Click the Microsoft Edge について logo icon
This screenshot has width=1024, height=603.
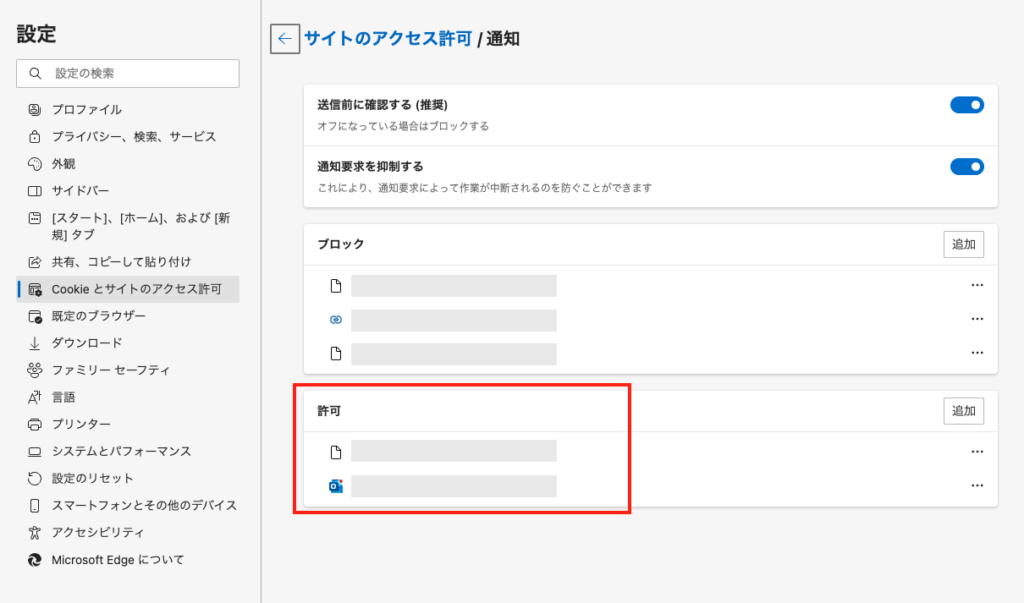(x=34, y=560)
